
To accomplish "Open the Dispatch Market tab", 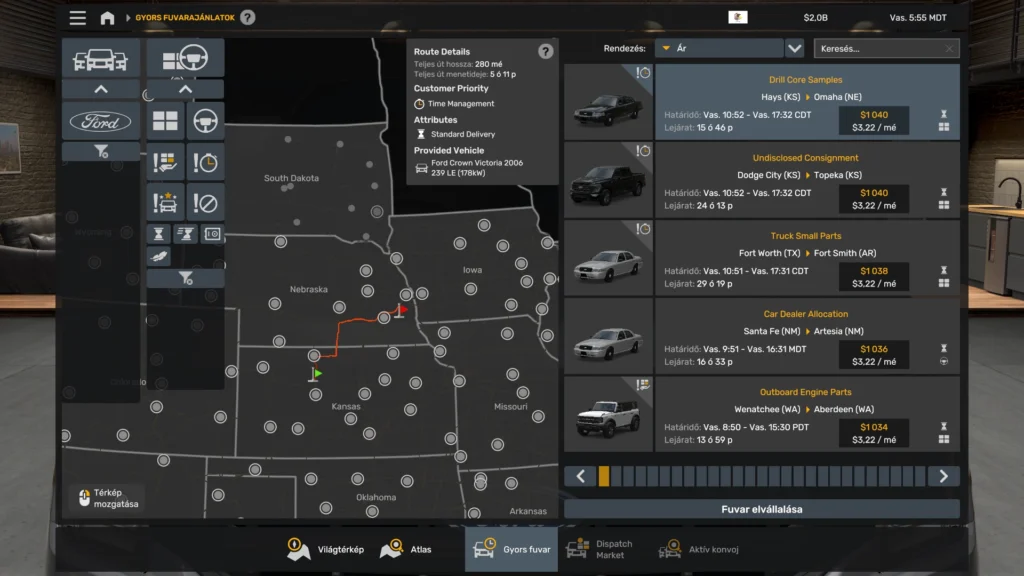I will point(600,549).
